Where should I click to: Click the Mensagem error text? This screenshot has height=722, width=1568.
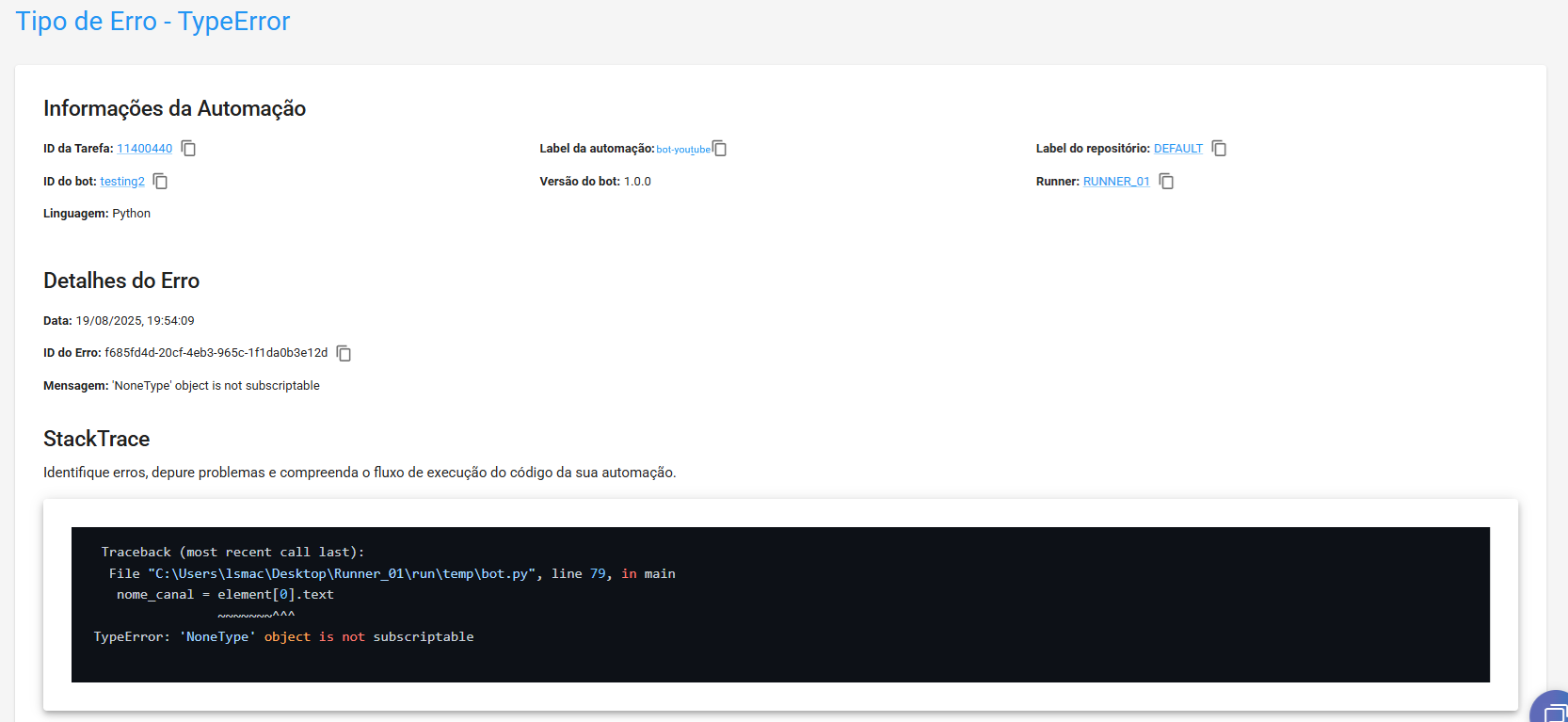click(216, 386)
